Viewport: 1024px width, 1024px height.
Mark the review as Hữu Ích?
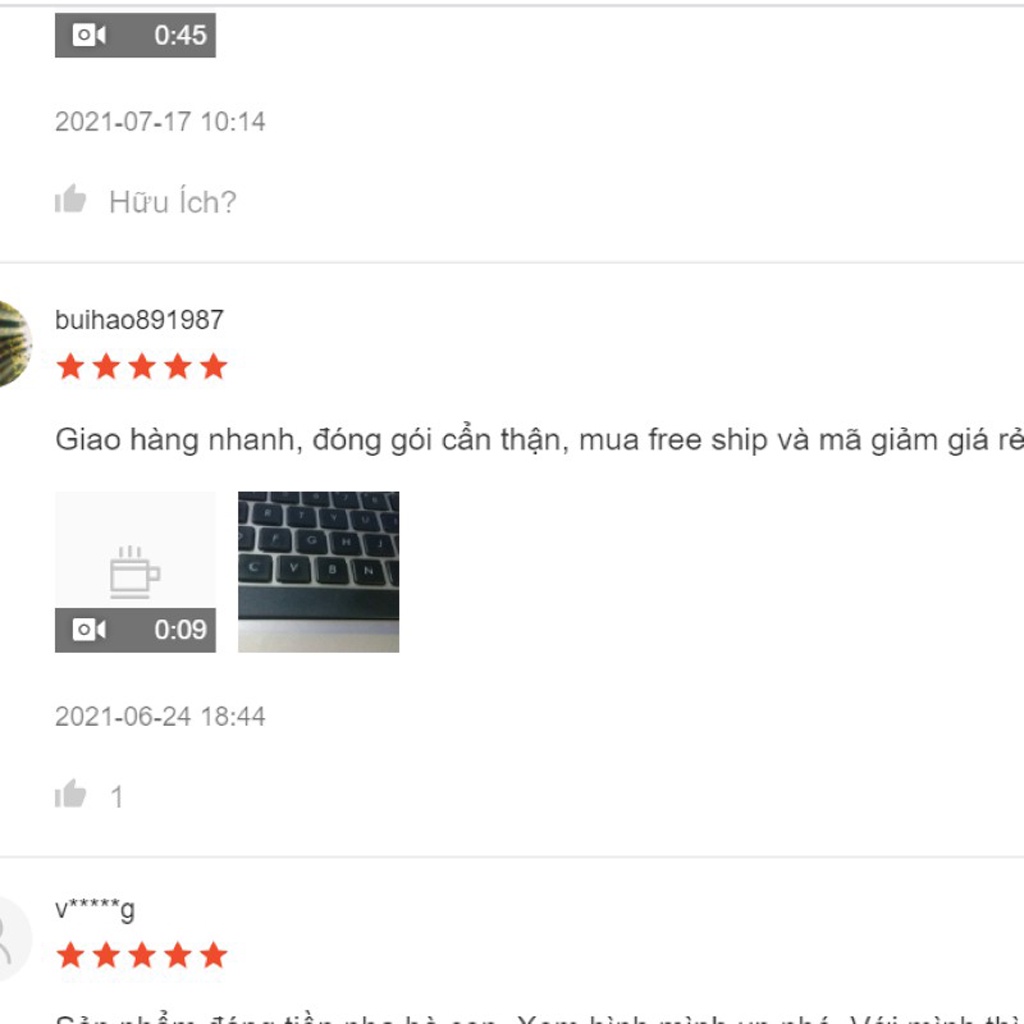pyautogui.click(x=172, y=202)
